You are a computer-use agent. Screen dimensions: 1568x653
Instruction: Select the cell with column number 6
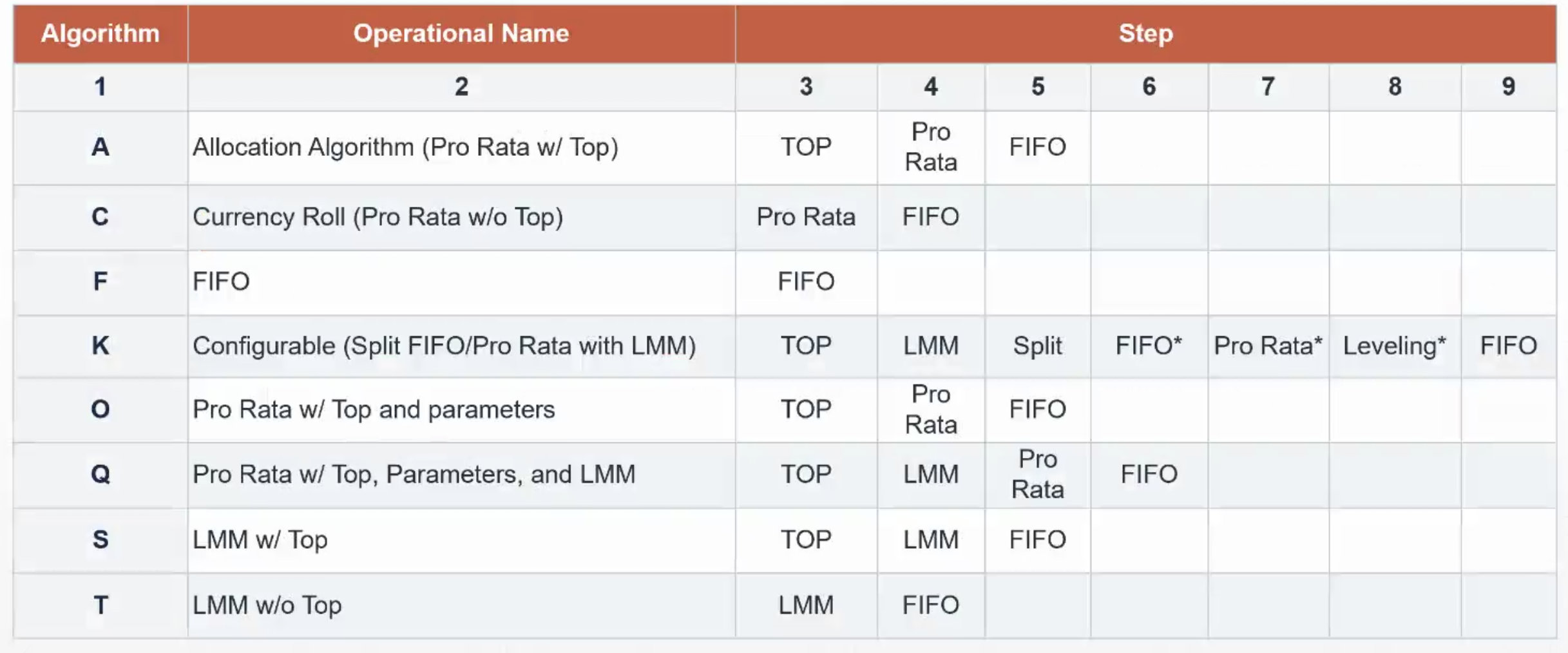pos(1149,87)
